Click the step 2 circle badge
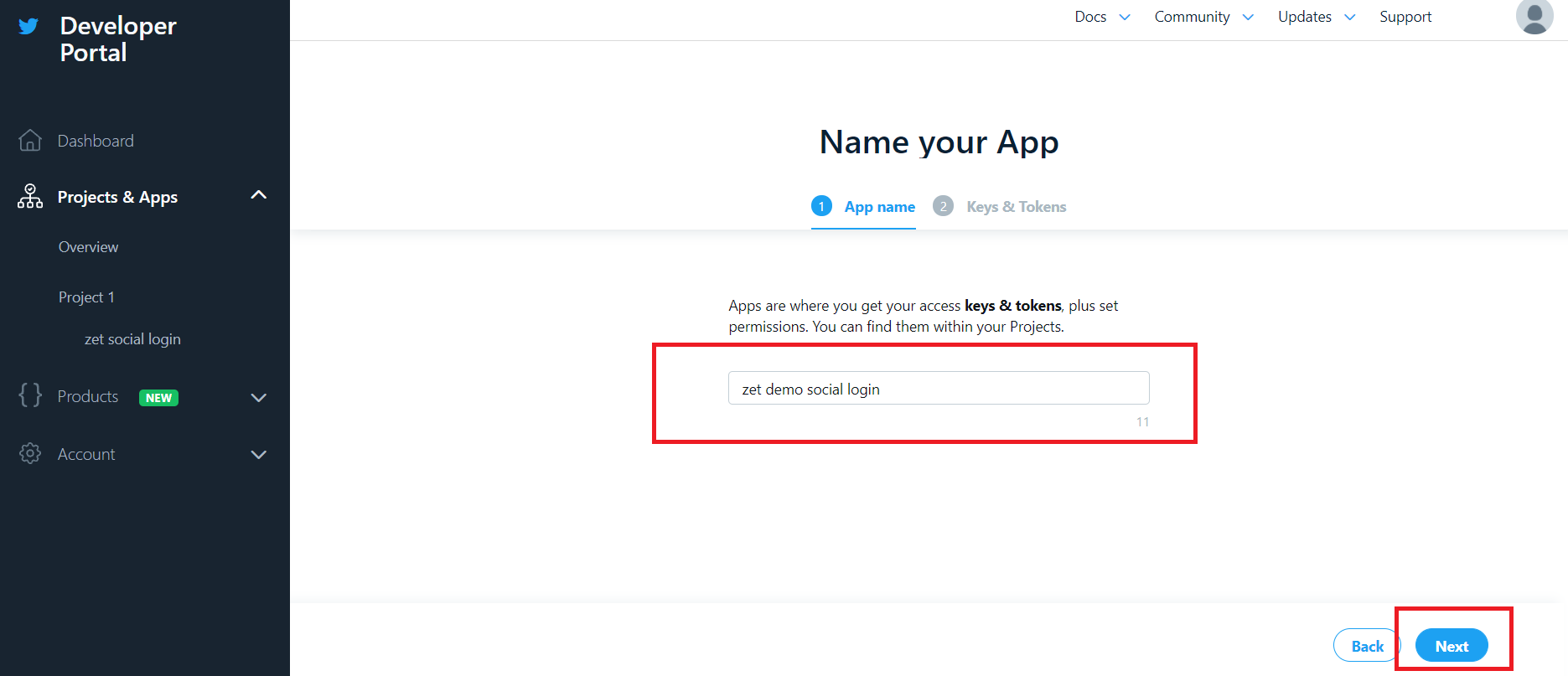This screenshot has height=676, width=1568. pyautogui.click(x=943, y=206)
